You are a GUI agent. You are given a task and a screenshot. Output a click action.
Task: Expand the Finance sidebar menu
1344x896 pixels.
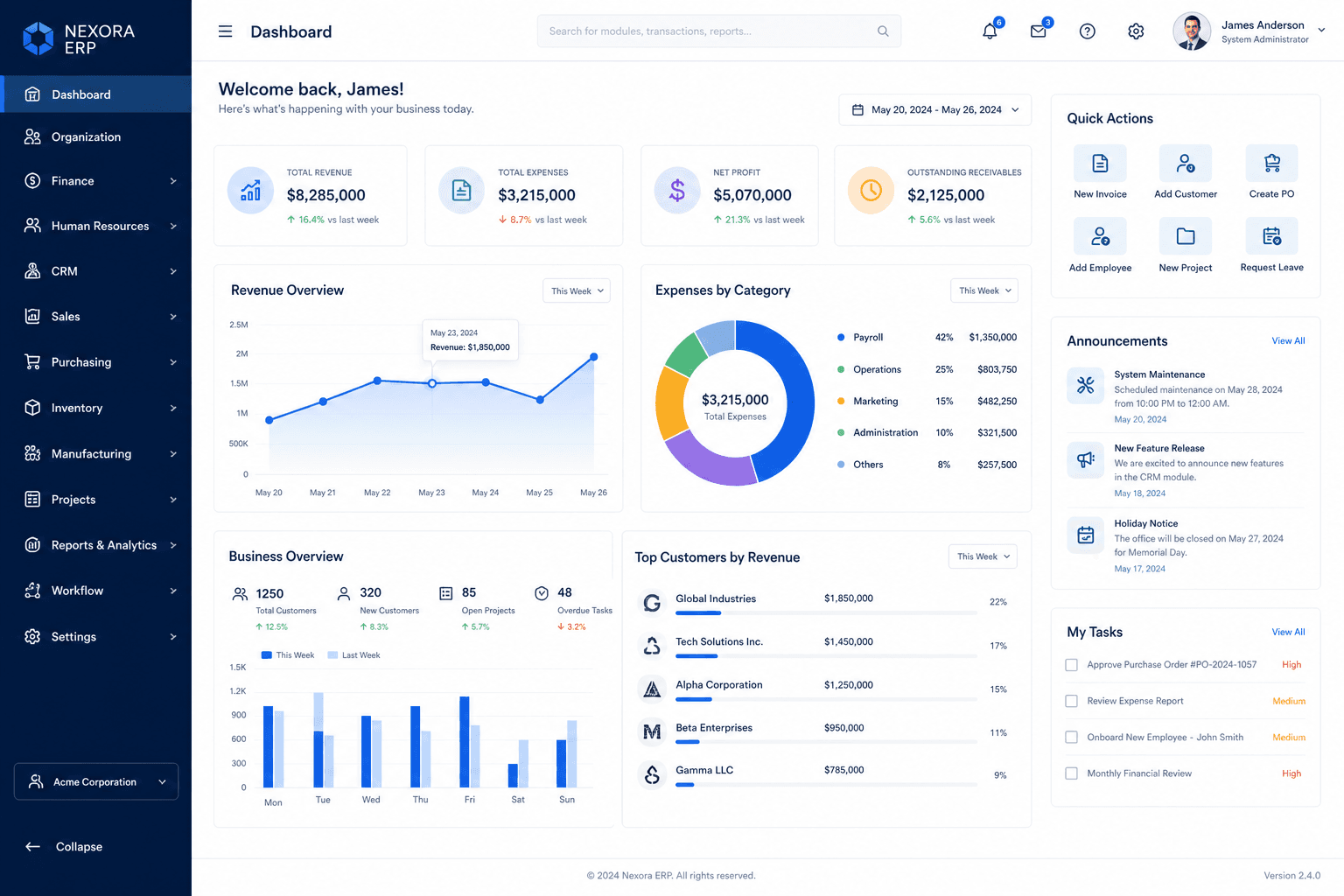tap(96, 181)
